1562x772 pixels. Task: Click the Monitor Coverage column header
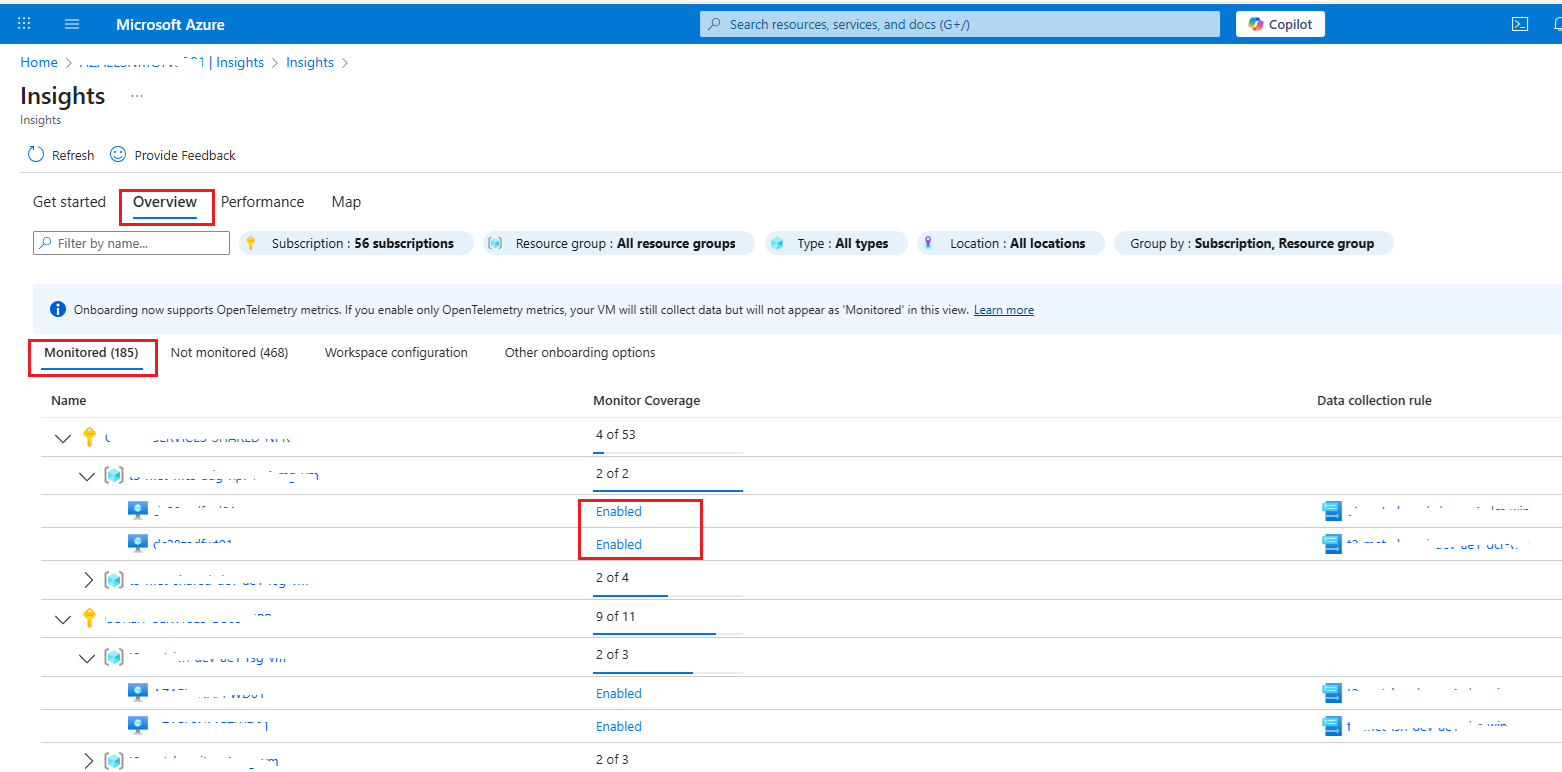(x=647, y=400)
